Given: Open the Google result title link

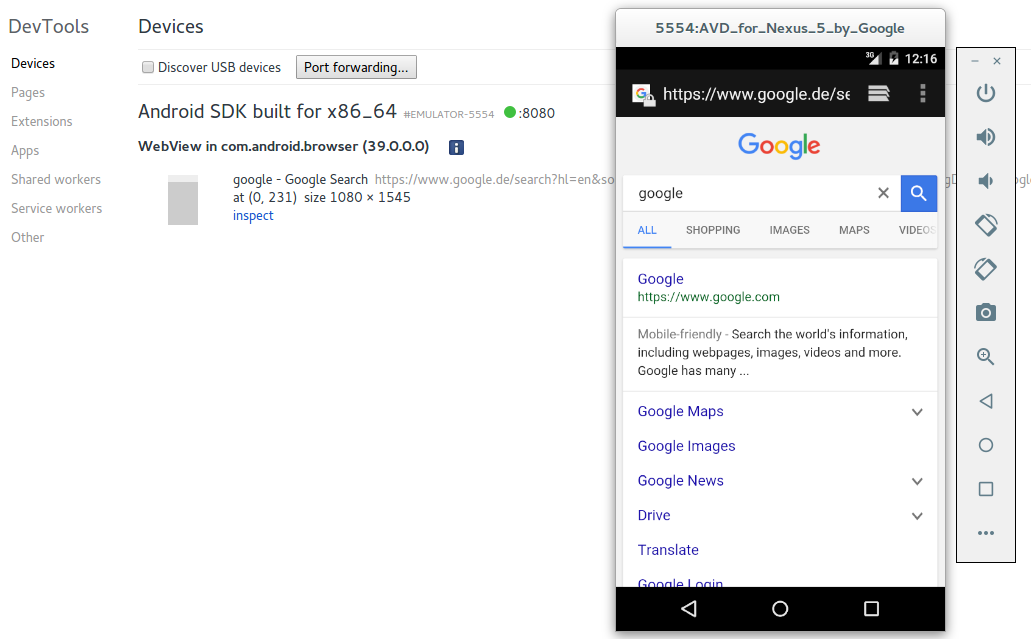Looking at the screenshot, I should [x=661, y=279].
